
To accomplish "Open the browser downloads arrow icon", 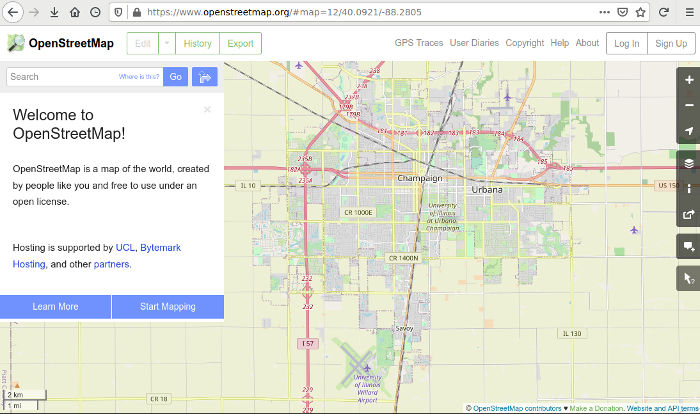I will (x=54, y=12).
